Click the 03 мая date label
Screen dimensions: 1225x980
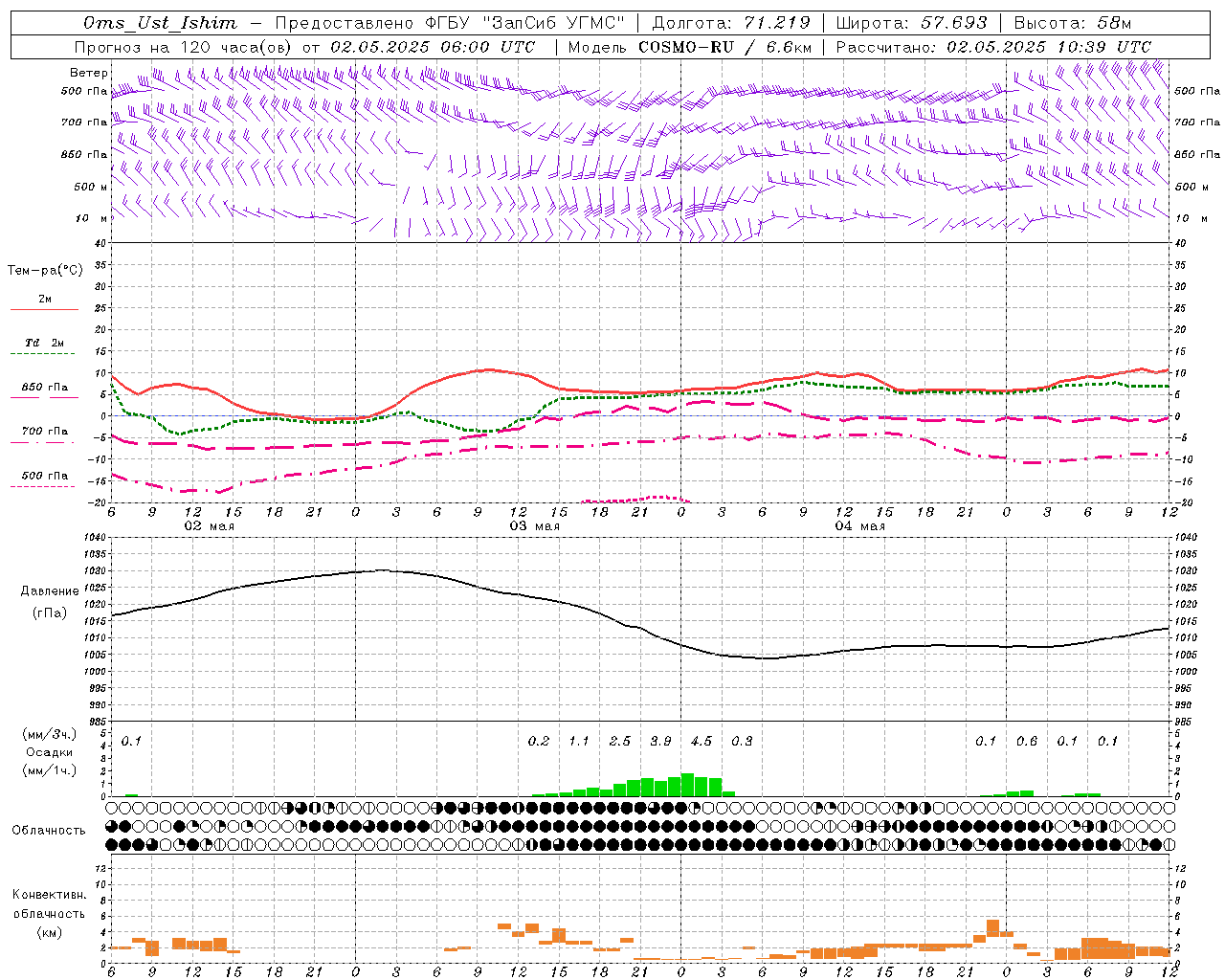534,526
